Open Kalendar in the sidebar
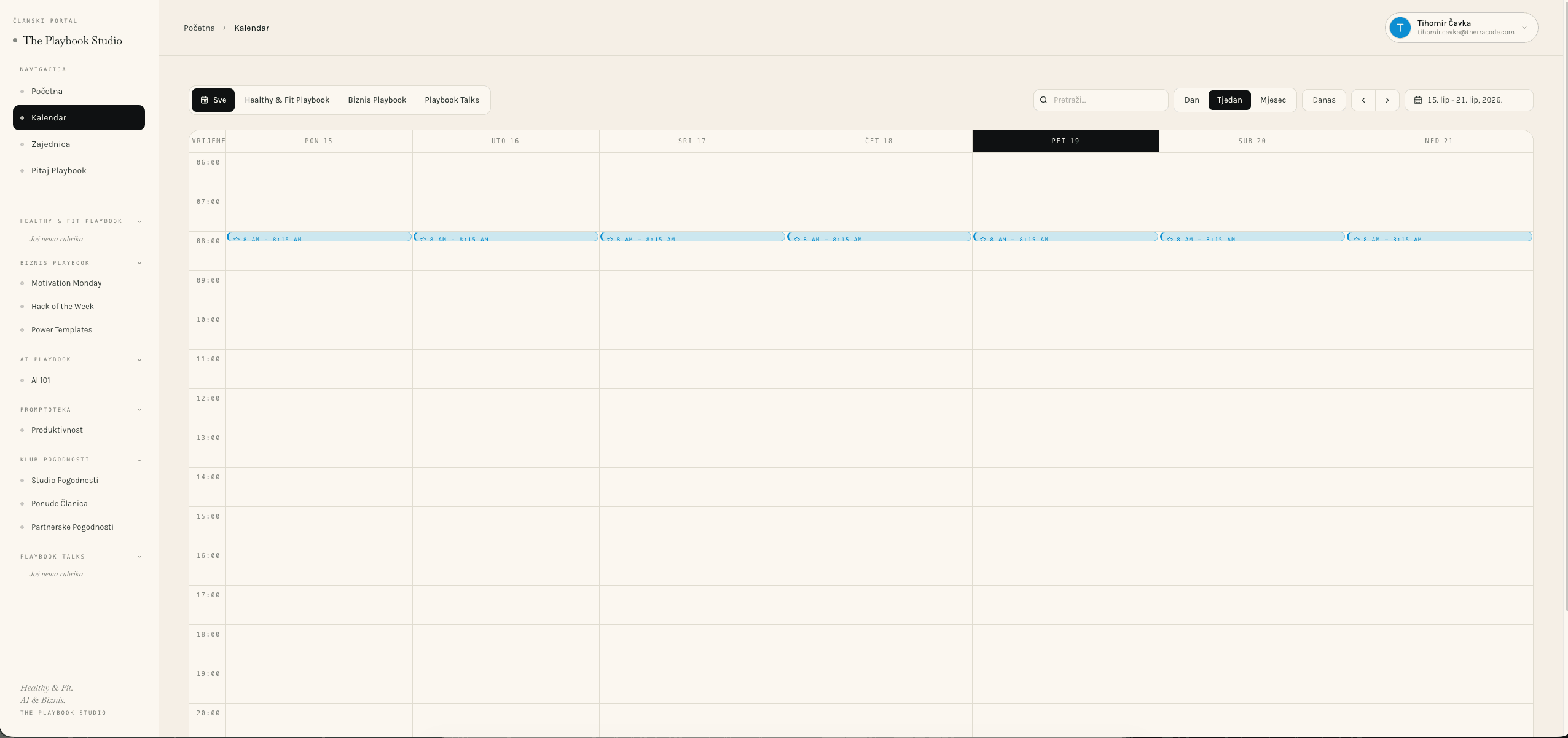Viewport: 1568px width, 738px height. pyautogui.click(x=79, y=118)
